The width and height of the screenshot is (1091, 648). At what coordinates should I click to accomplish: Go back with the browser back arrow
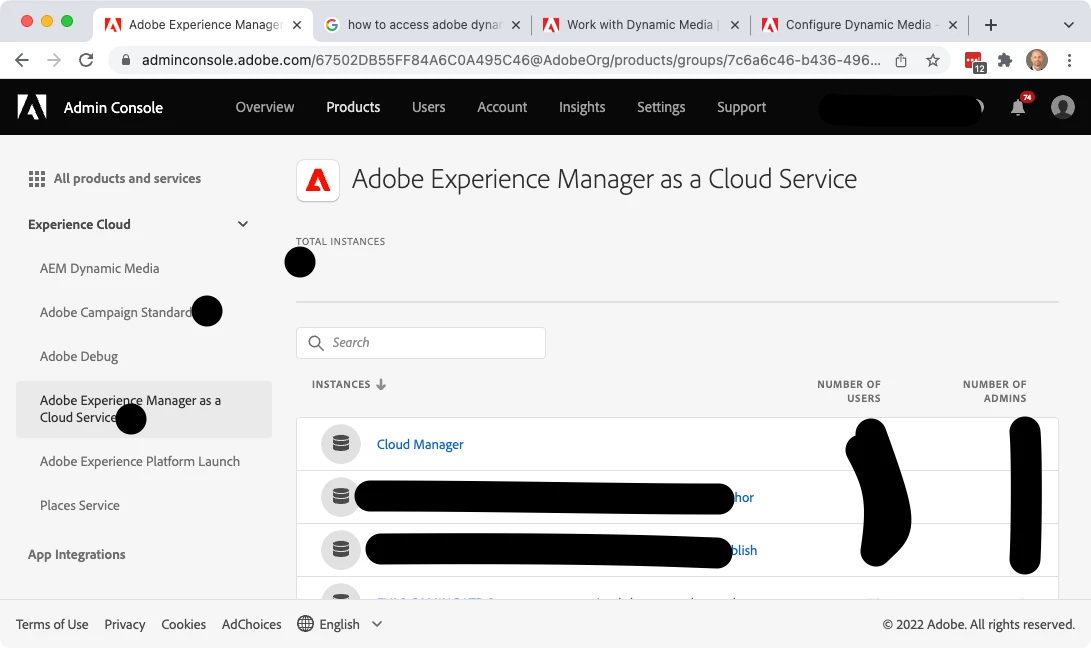coord(22,60)
